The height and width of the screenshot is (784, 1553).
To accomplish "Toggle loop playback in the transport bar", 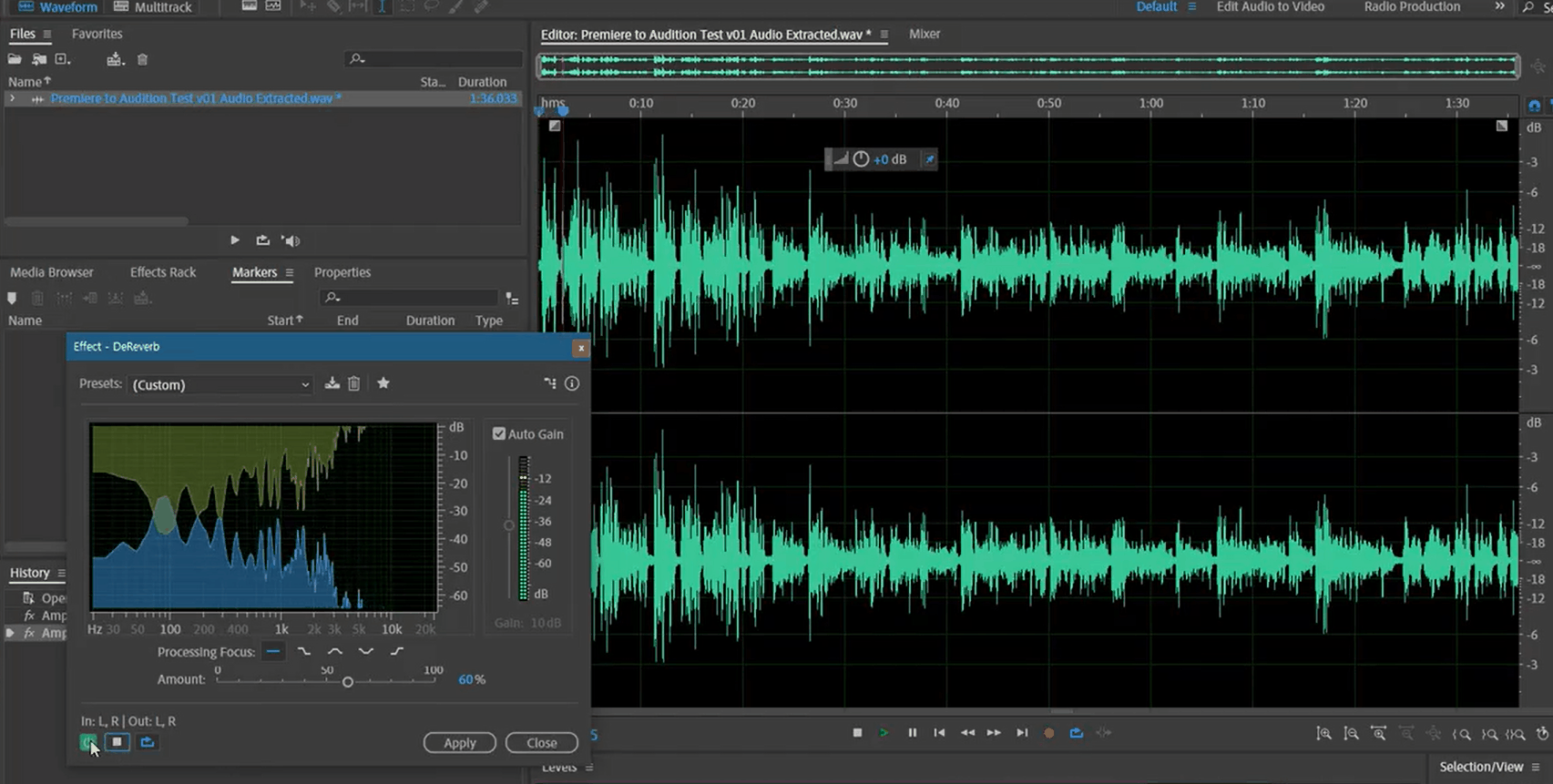I will click(1076, 733).
